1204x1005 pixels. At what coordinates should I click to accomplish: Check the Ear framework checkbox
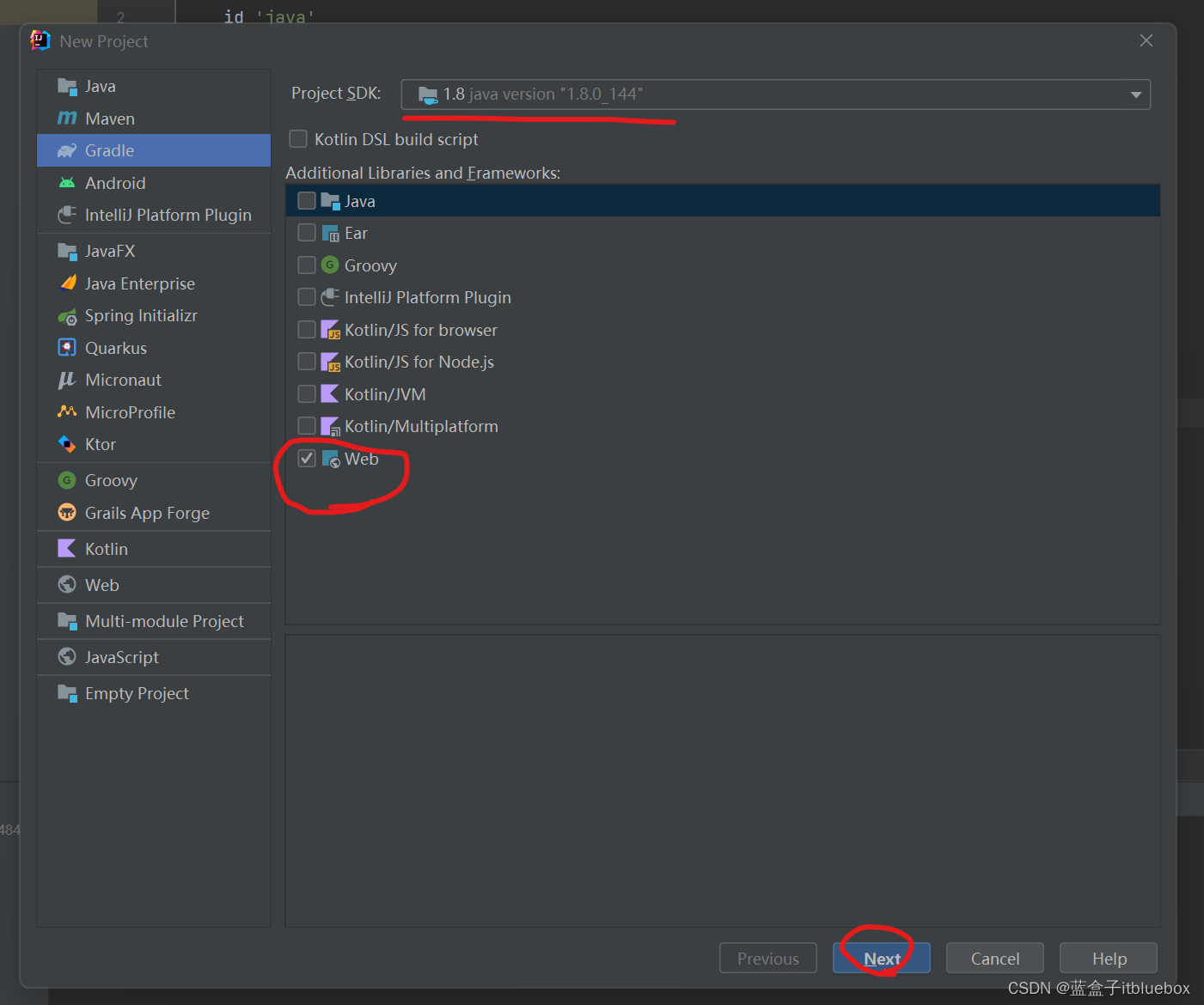coord(307,233)
